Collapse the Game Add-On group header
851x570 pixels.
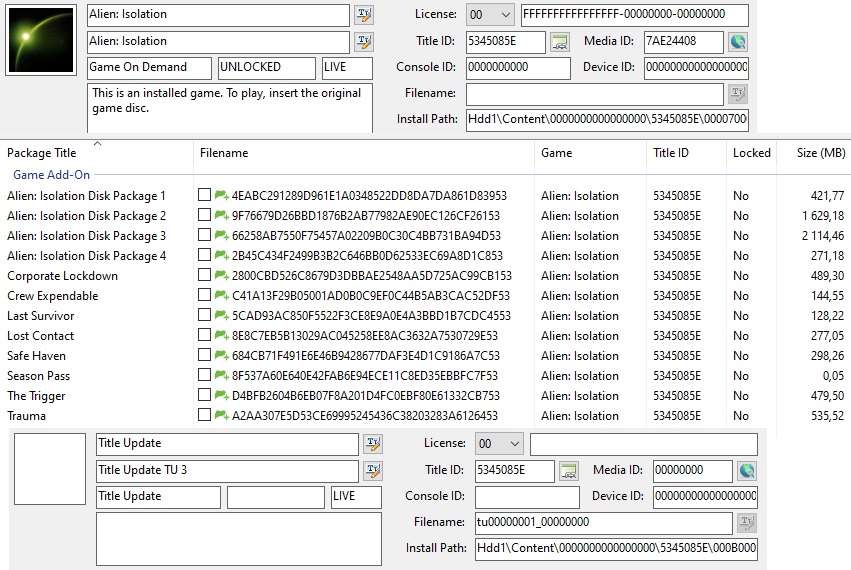tap(52, 175)
